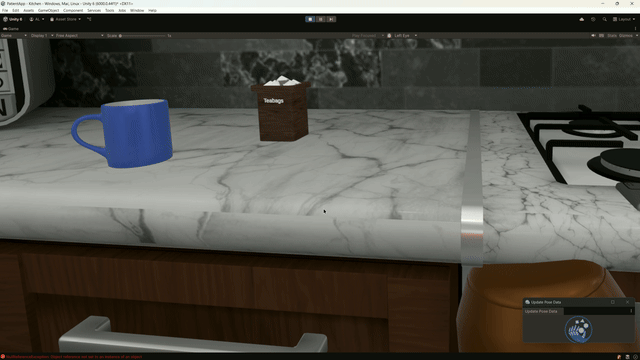Open the Window menu
The image size is (640, 360).
[x=137, y=10]
